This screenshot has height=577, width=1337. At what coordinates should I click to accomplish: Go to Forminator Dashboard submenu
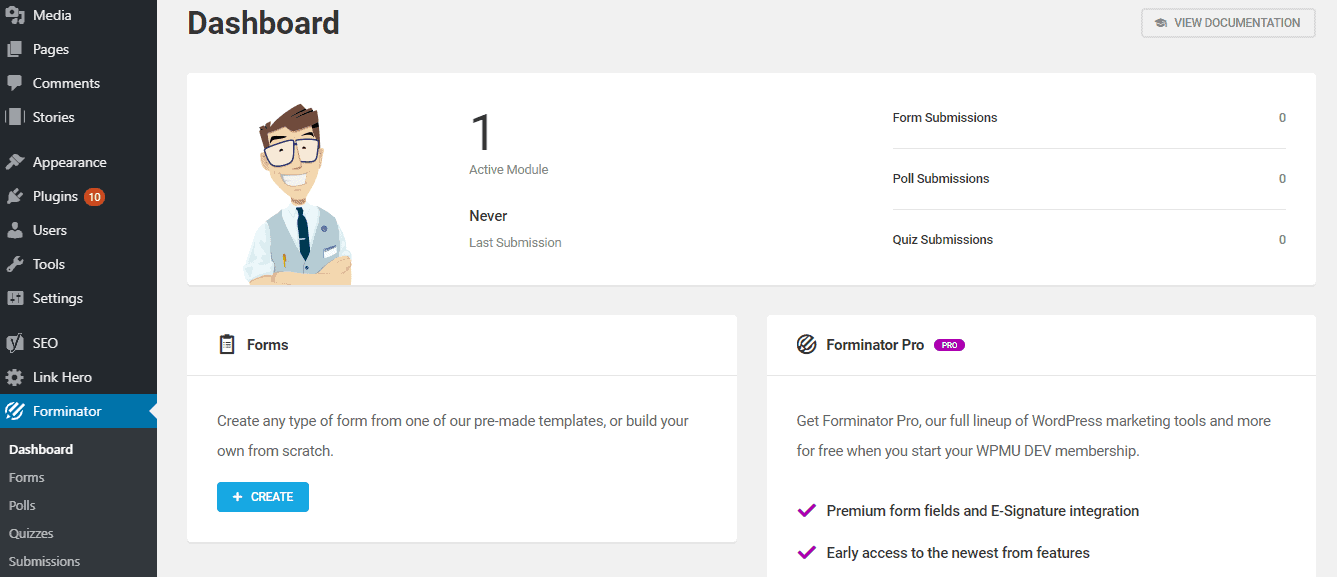tap(41, 450)
